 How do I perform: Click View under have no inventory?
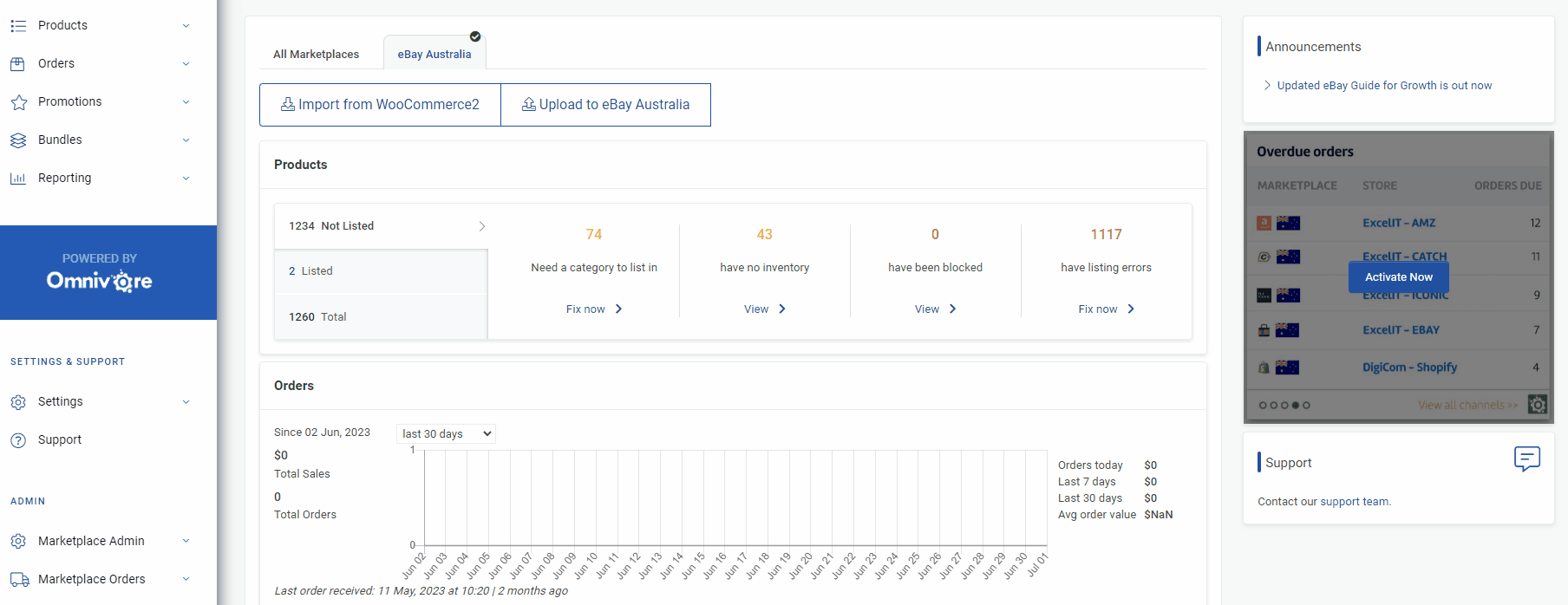click(765, 309)
